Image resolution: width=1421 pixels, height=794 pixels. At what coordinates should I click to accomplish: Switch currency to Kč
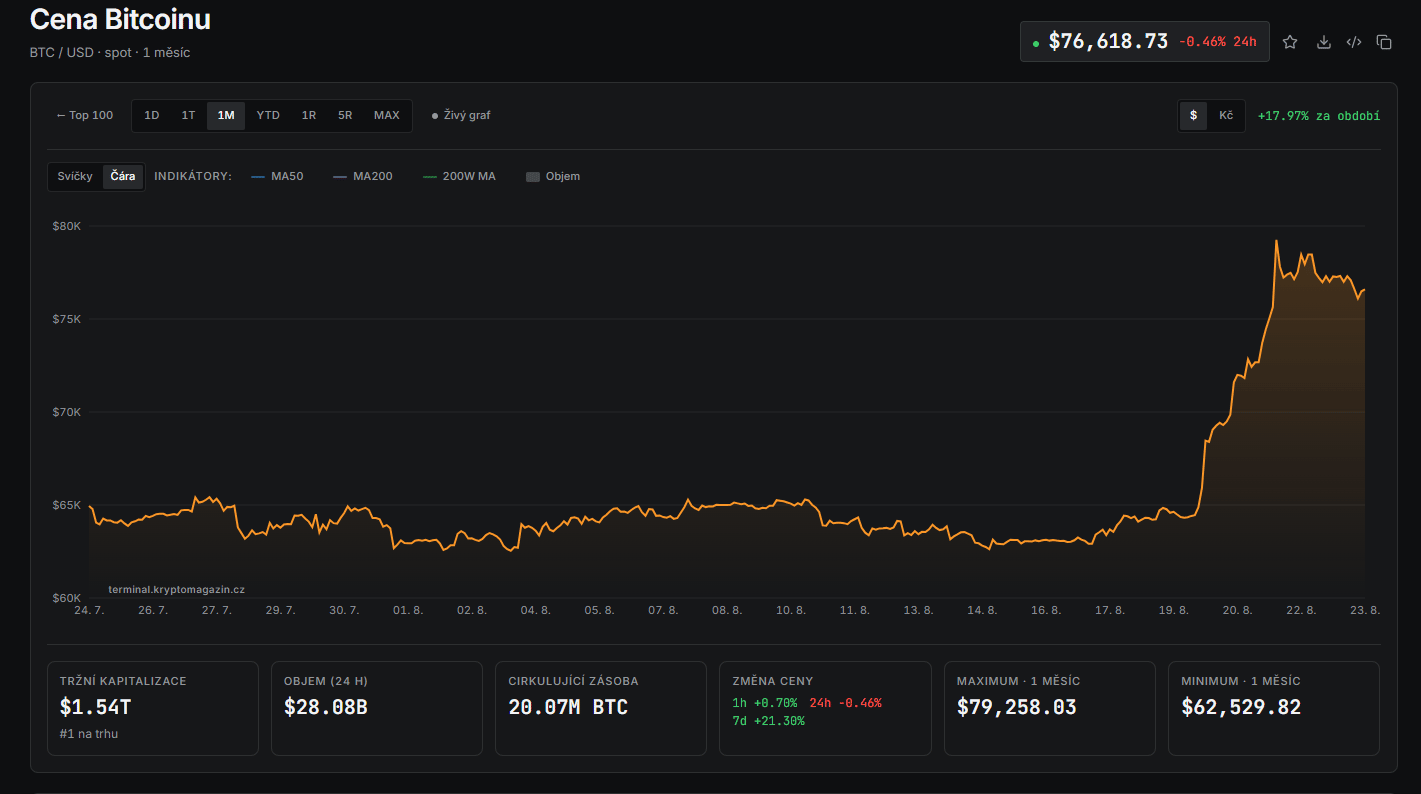pyautogui.click(x=1226, y=115)
